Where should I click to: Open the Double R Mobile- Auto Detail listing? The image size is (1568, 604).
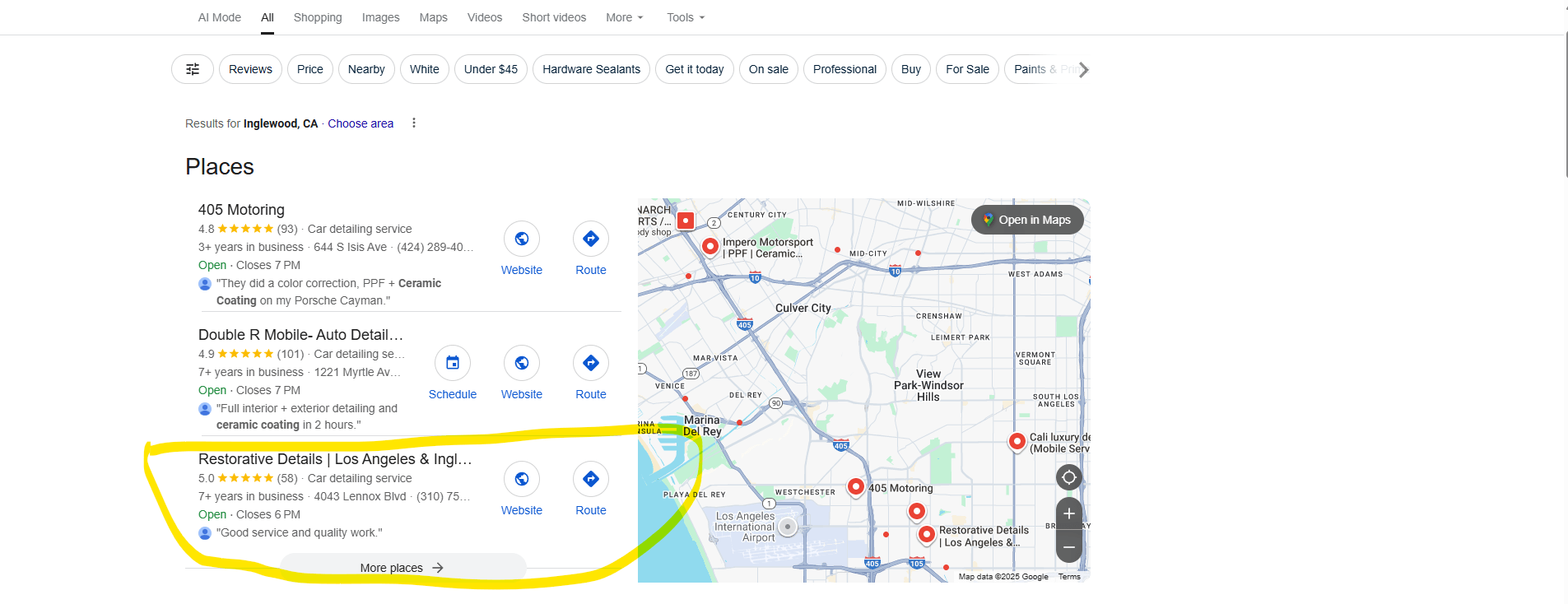click(300, 335)
